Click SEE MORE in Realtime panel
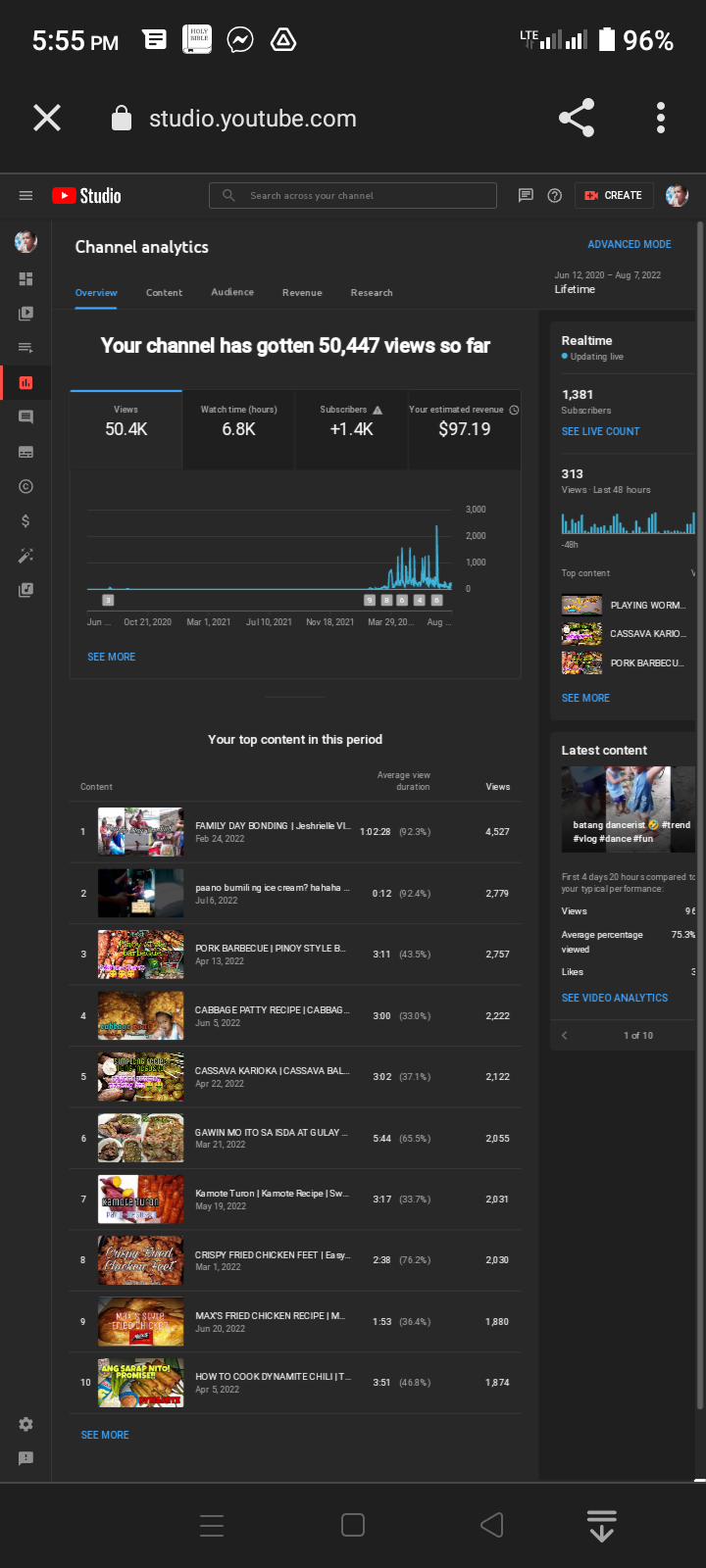 click(585, 698)
